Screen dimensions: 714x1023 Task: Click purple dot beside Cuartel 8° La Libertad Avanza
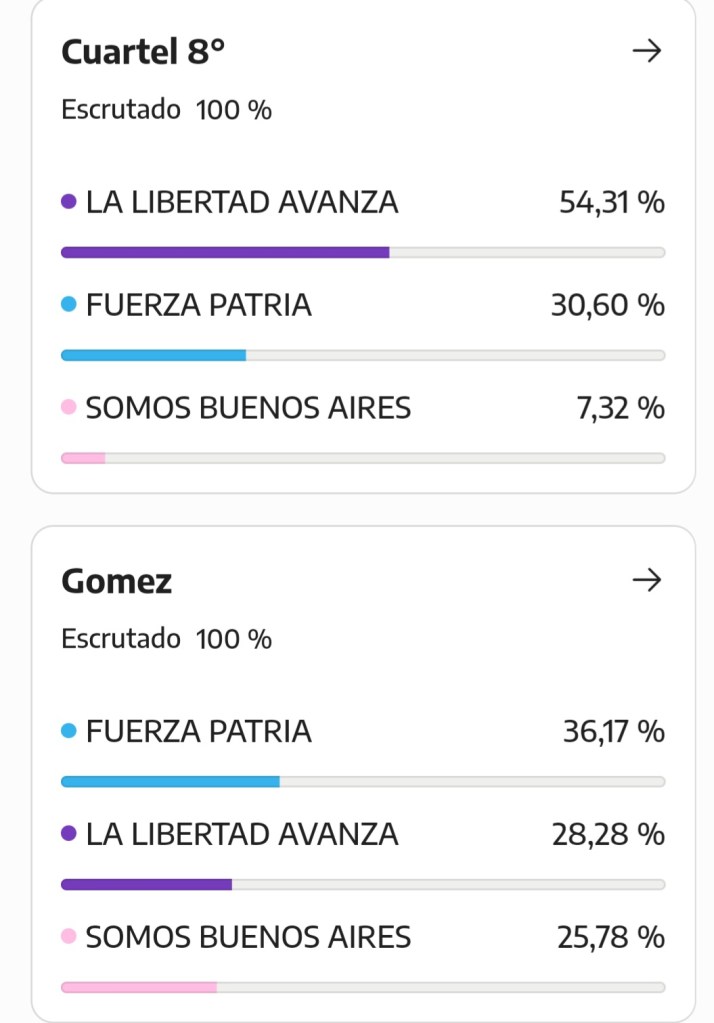(69, 202)
